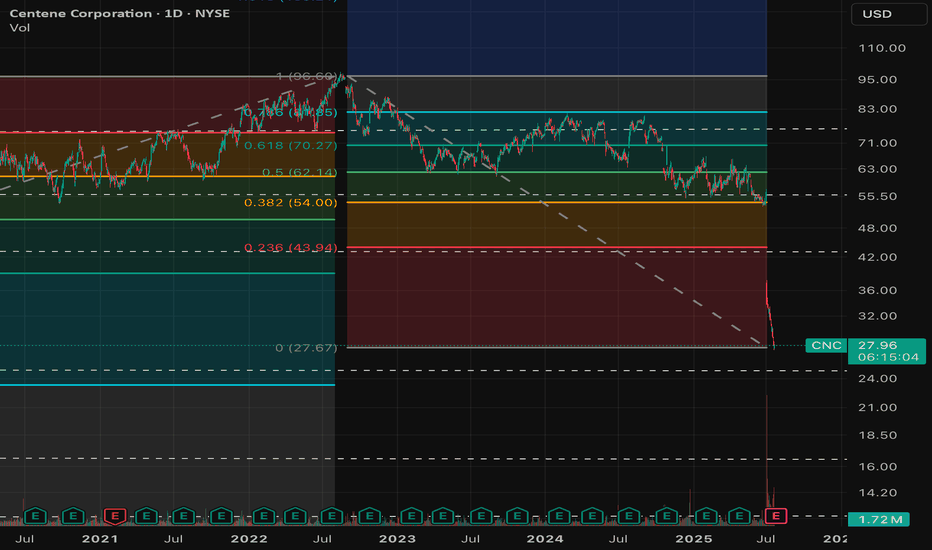Screen dimensions: 932x550
Task: Select the Fibonacci label 0.382 (54.00)
Action: [291, 203]
